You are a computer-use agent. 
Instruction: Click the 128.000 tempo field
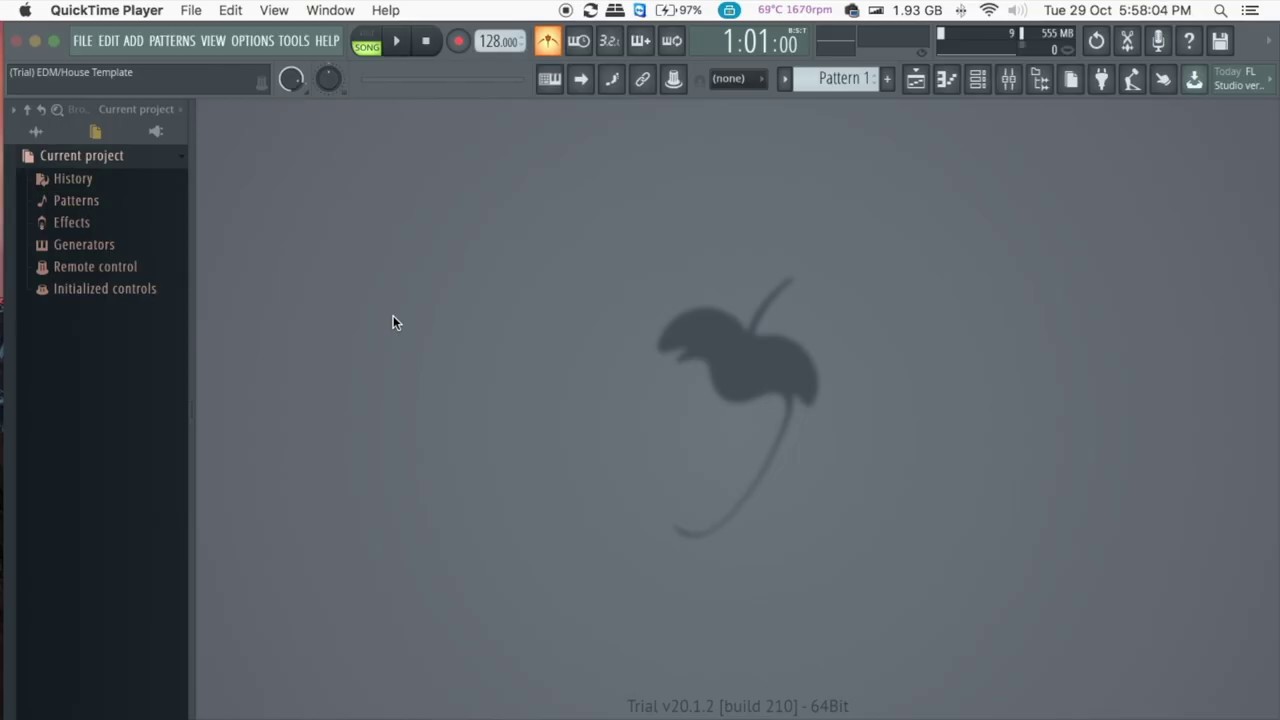pos(500,41)
